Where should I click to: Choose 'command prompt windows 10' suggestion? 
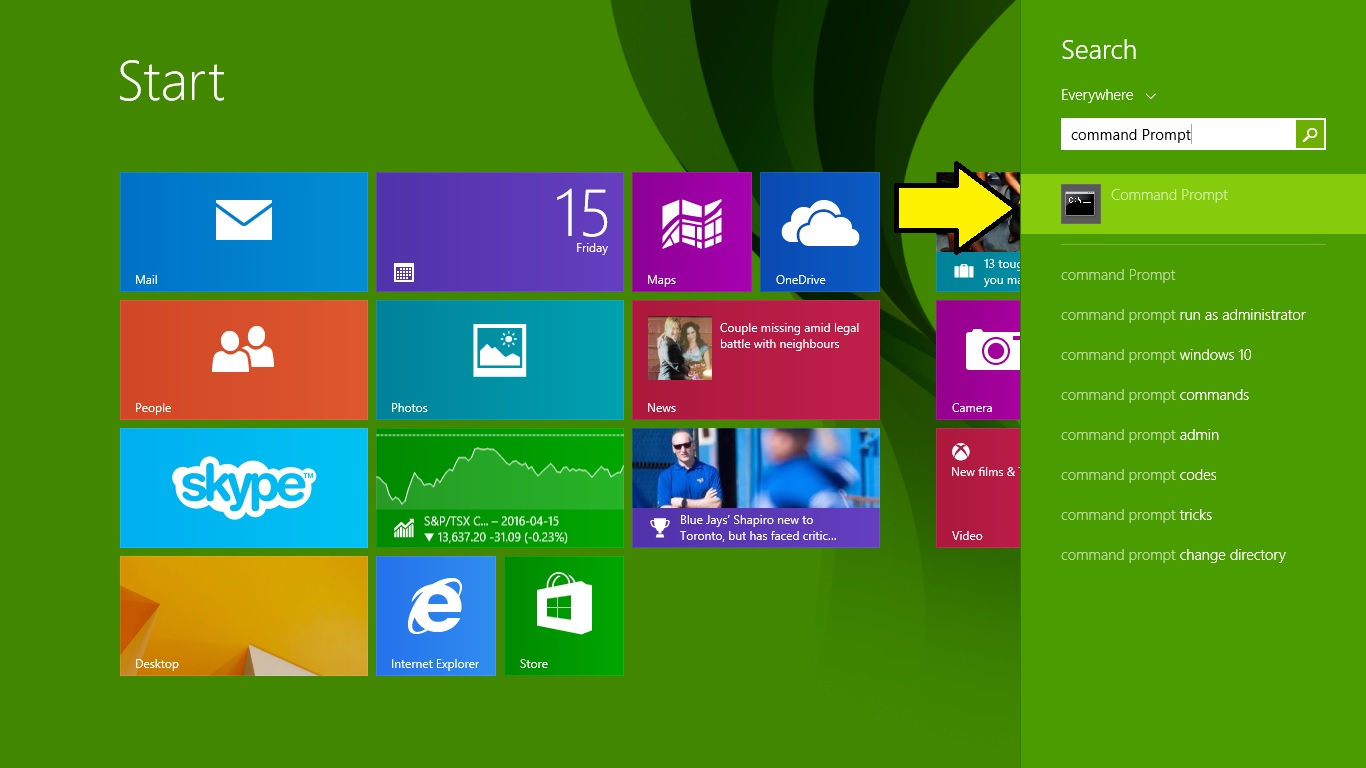click(x=1156, y=355)
